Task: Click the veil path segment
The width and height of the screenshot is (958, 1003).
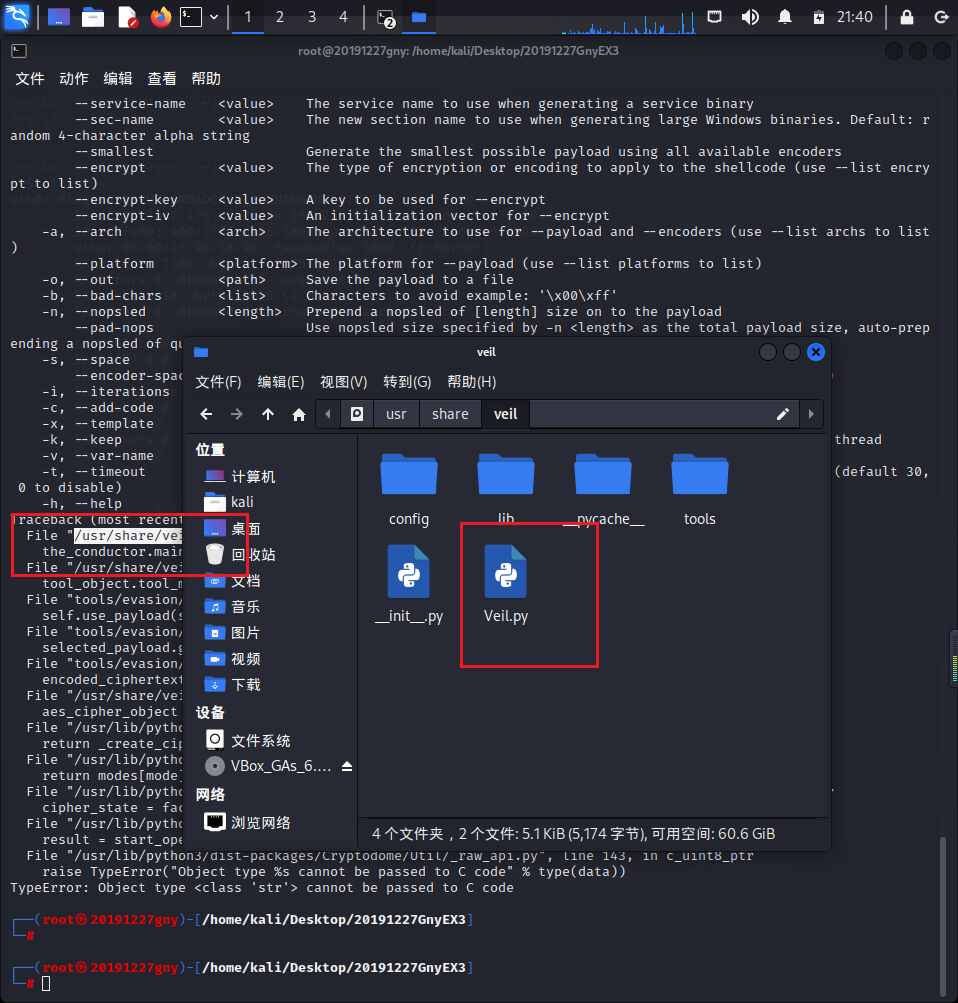Action: [x=505, y=415]
